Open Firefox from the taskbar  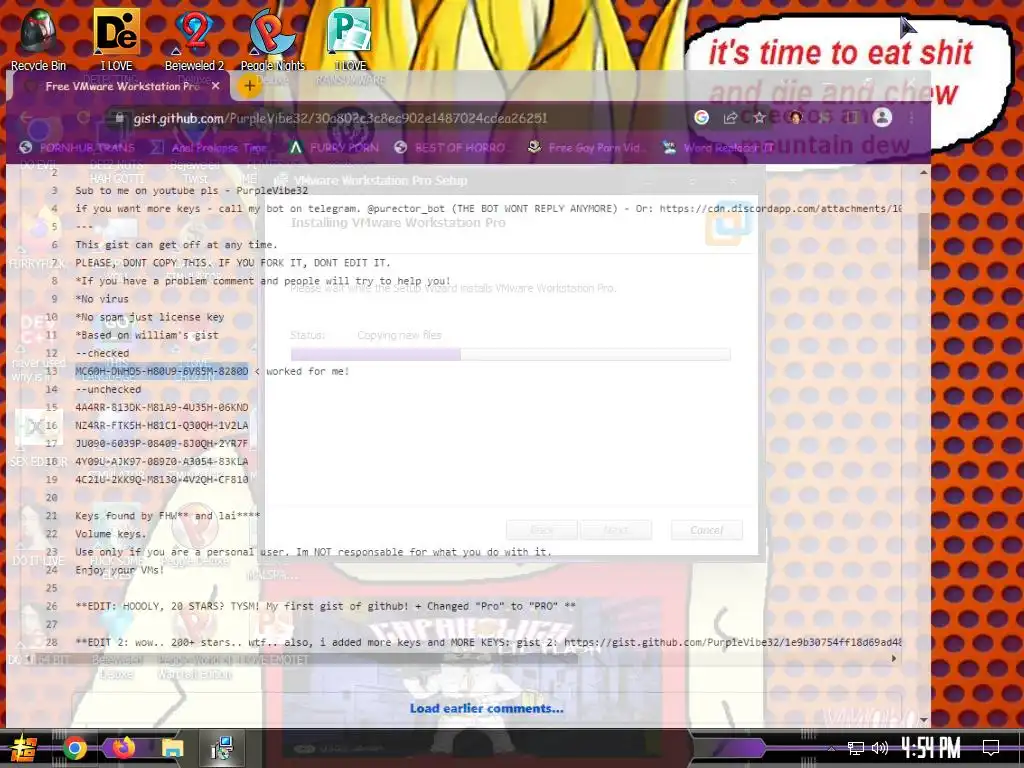[x=123, y=748]
